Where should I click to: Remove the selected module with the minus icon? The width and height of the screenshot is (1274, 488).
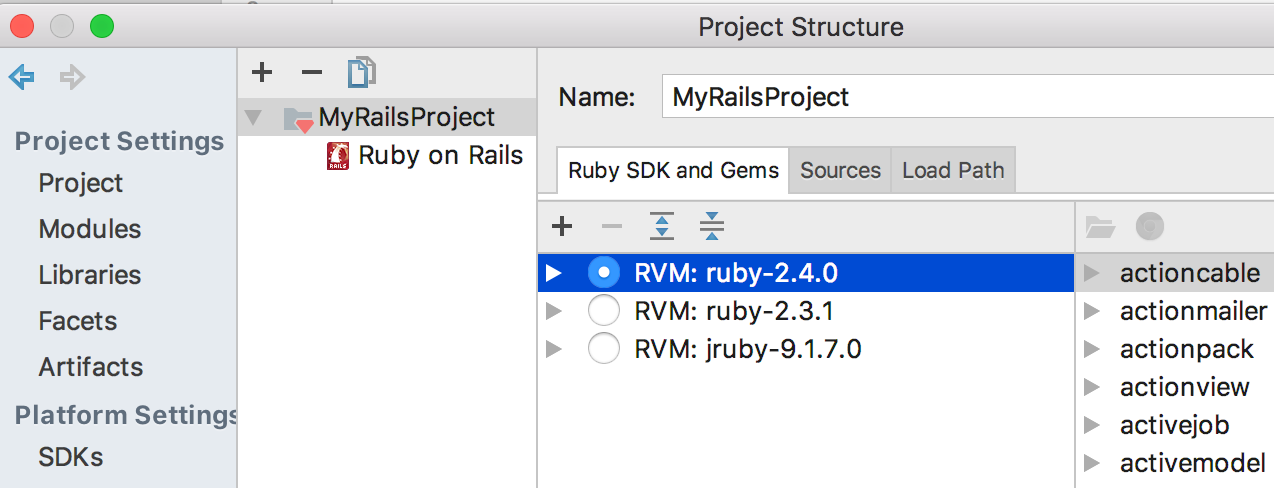(x=312, y=72)
